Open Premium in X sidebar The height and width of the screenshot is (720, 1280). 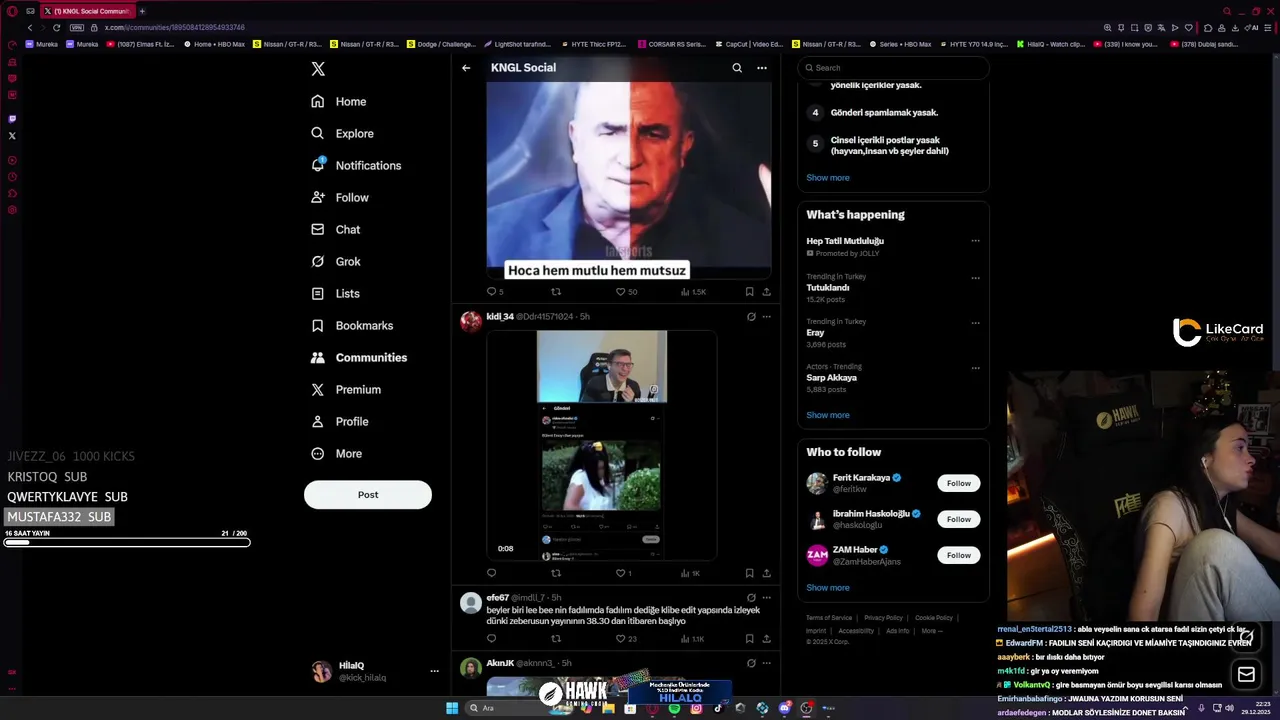pyautogui.click(x=346, y=389)
